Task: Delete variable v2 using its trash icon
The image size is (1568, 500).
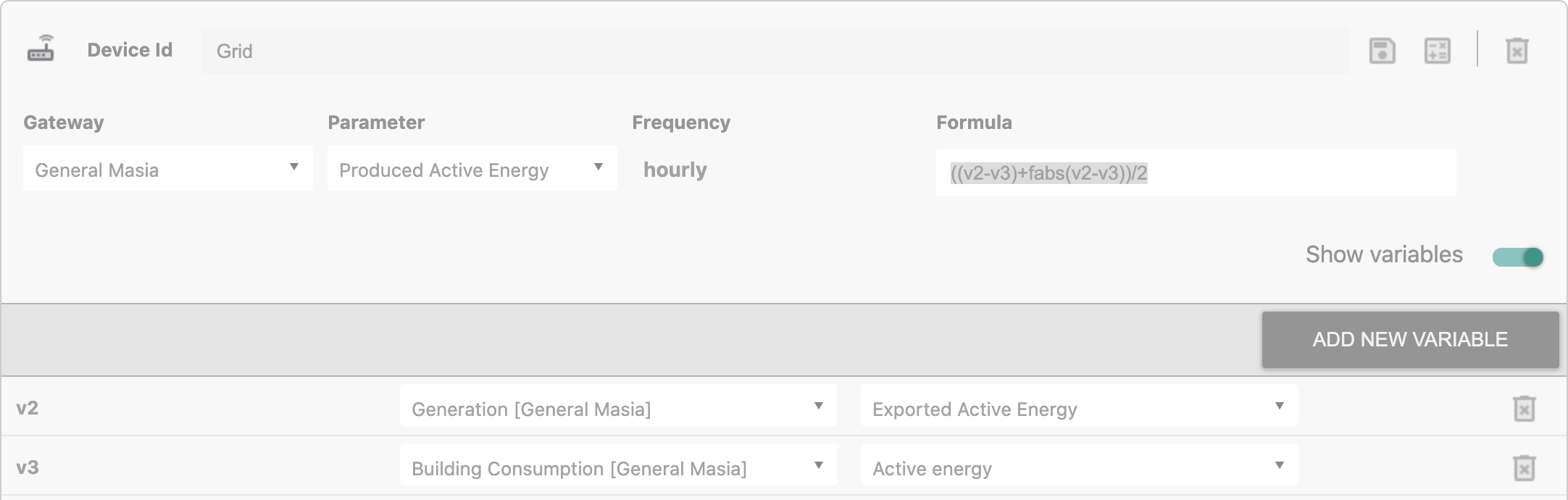Action: pos(1524,409)
